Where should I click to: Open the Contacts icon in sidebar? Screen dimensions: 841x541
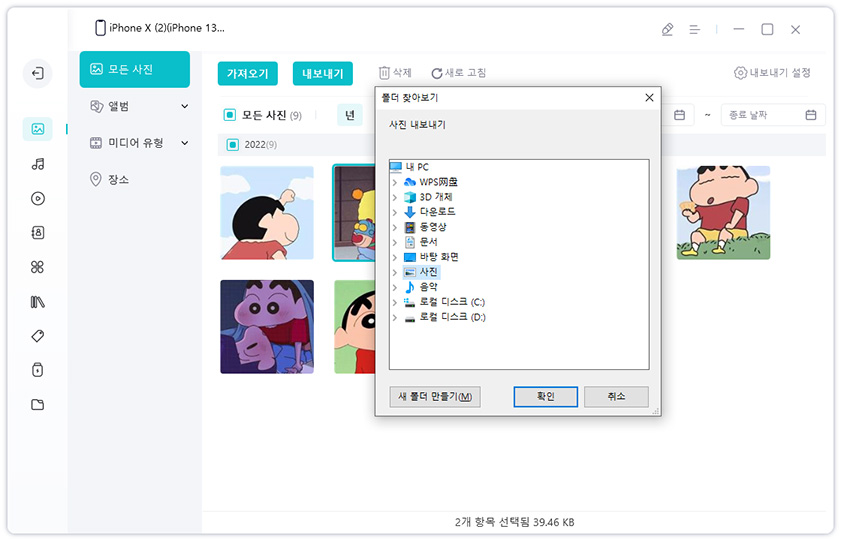[38, 233]
